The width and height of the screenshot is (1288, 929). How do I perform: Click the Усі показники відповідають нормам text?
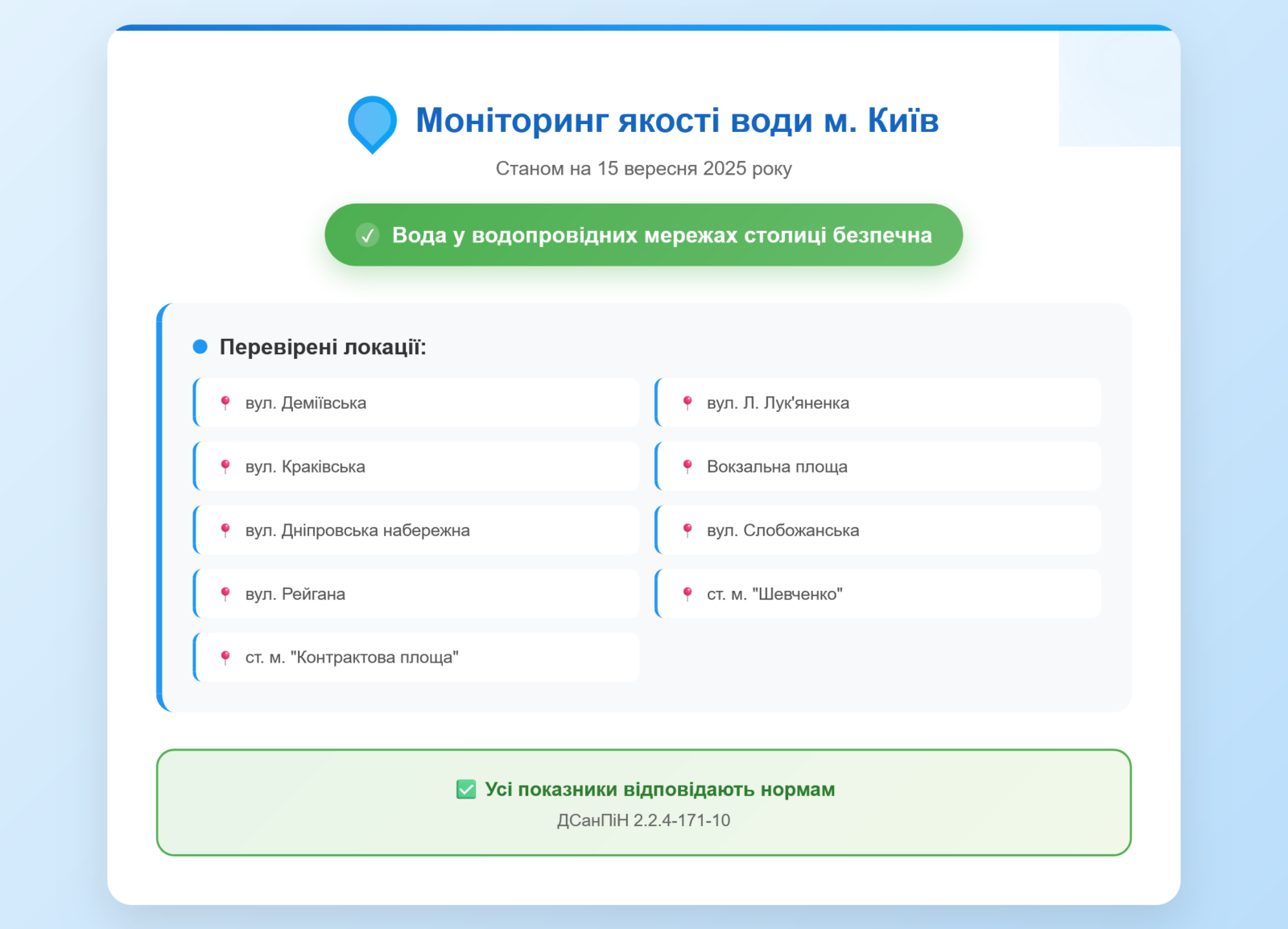[659, 789]
